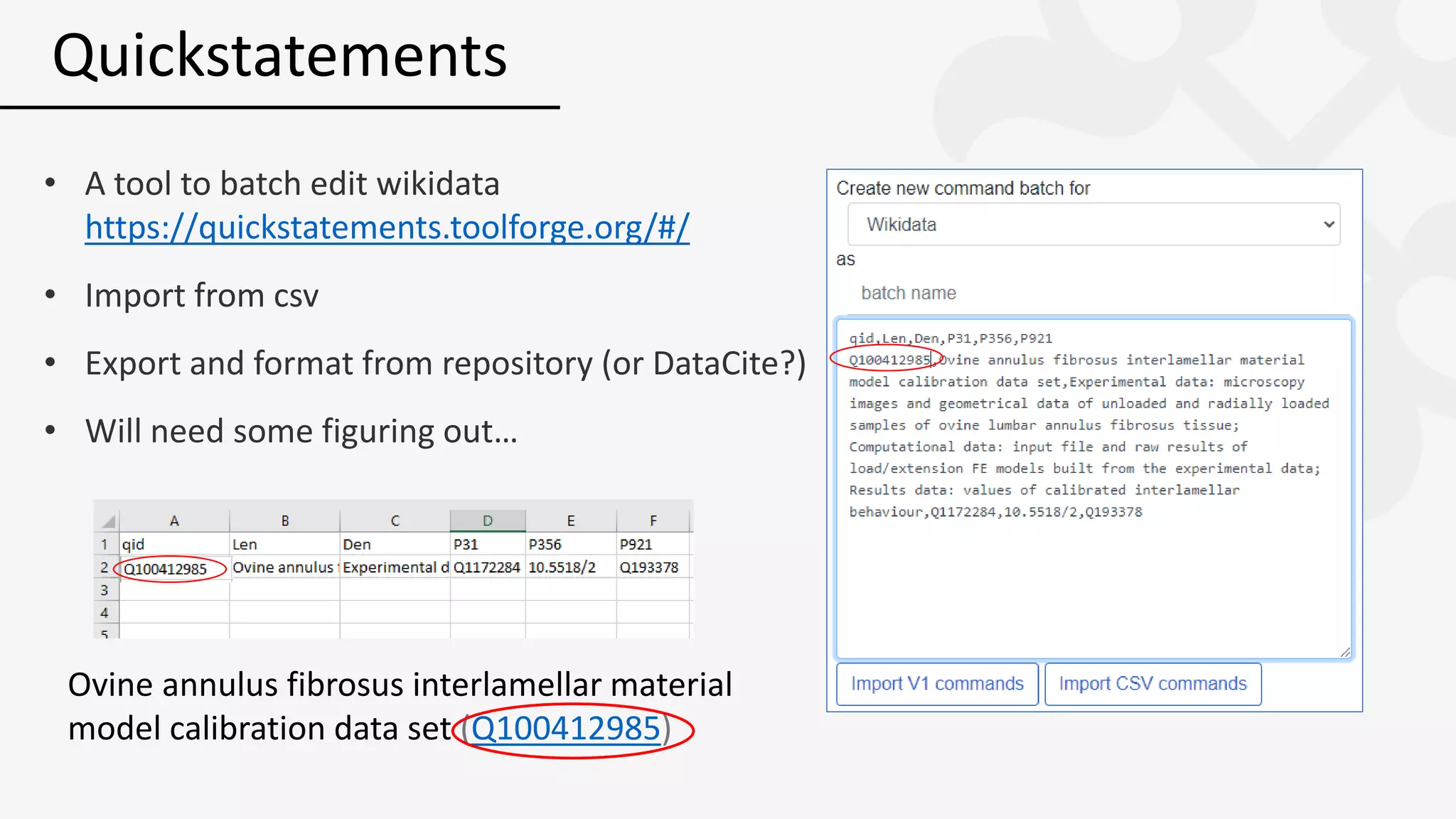Select header cell Len

pyautogui.click(x=284, y=545)
